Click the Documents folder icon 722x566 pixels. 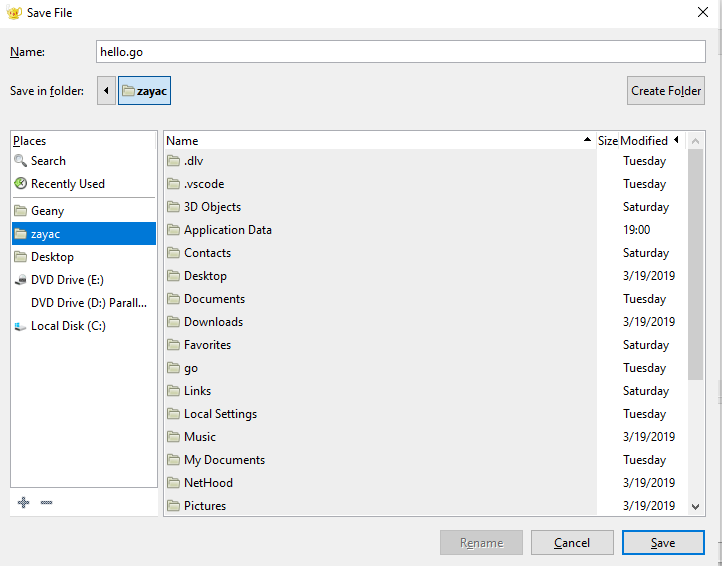174,299
